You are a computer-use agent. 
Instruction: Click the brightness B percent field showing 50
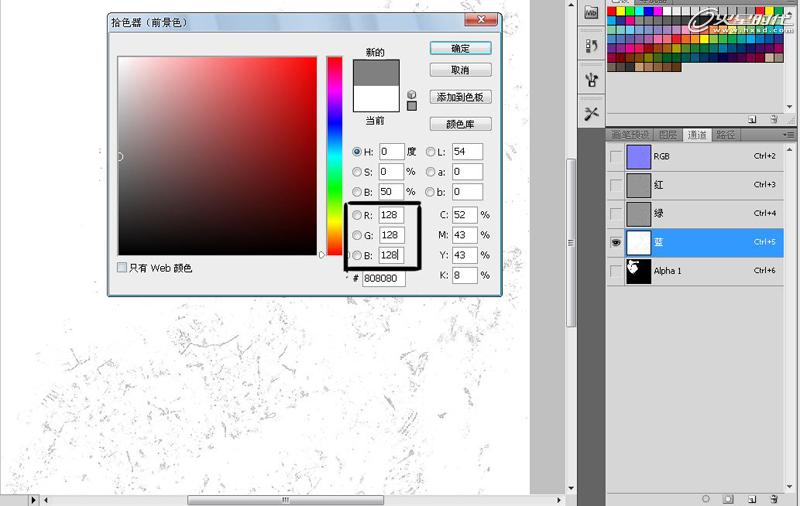(x=391, y=192)
